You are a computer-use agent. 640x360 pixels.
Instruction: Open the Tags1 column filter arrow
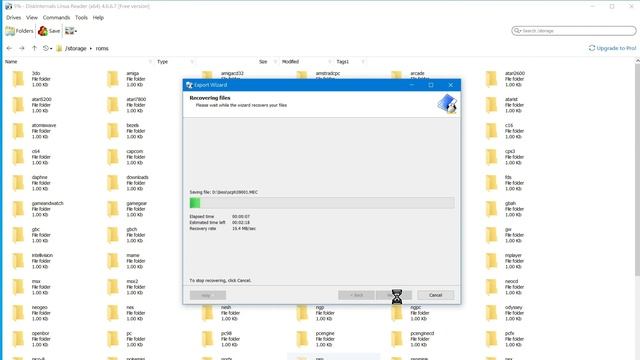(x=363, y=62)
